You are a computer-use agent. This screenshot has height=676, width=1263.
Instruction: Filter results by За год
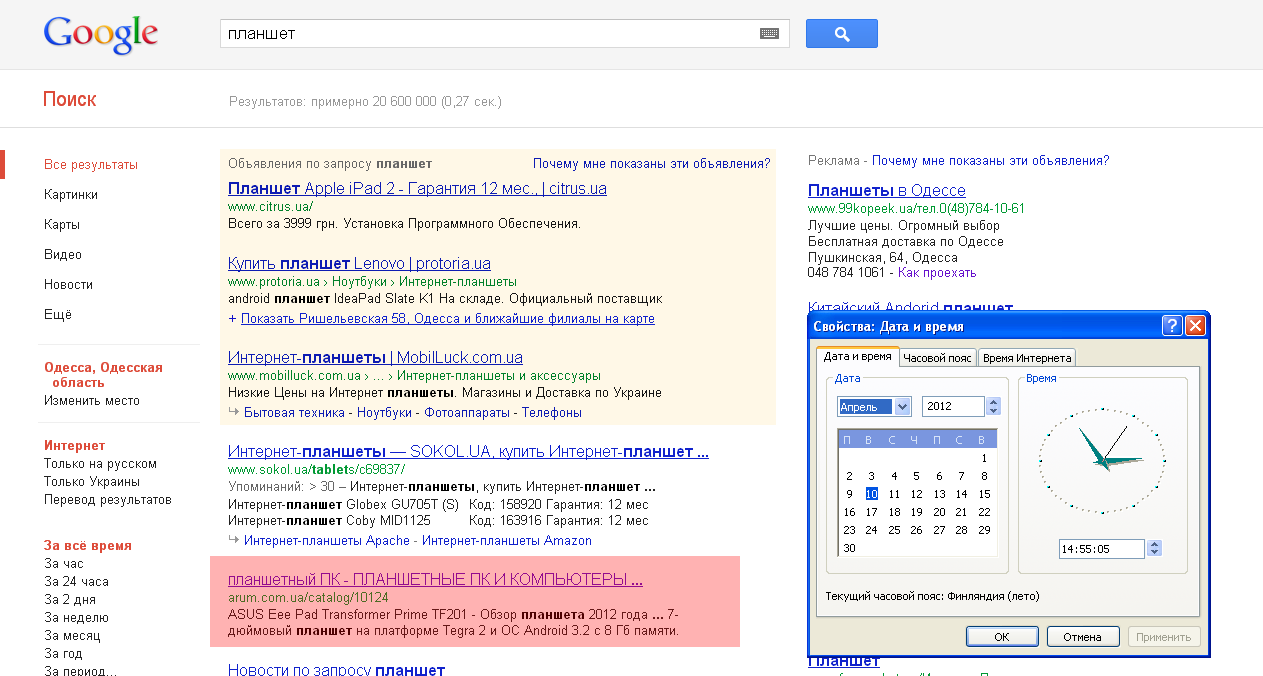pos(63,654)
